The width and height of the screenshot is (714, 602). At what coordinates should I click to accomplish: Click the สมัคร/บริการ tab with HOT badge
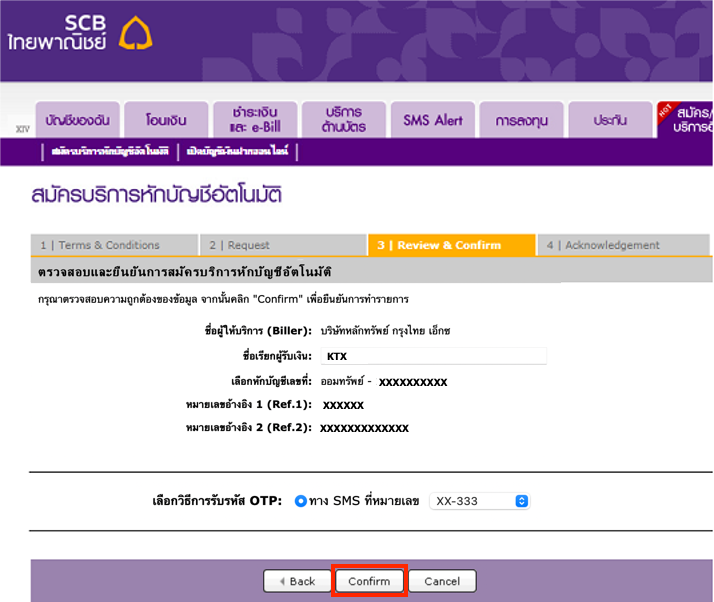(x=688, y=120)
